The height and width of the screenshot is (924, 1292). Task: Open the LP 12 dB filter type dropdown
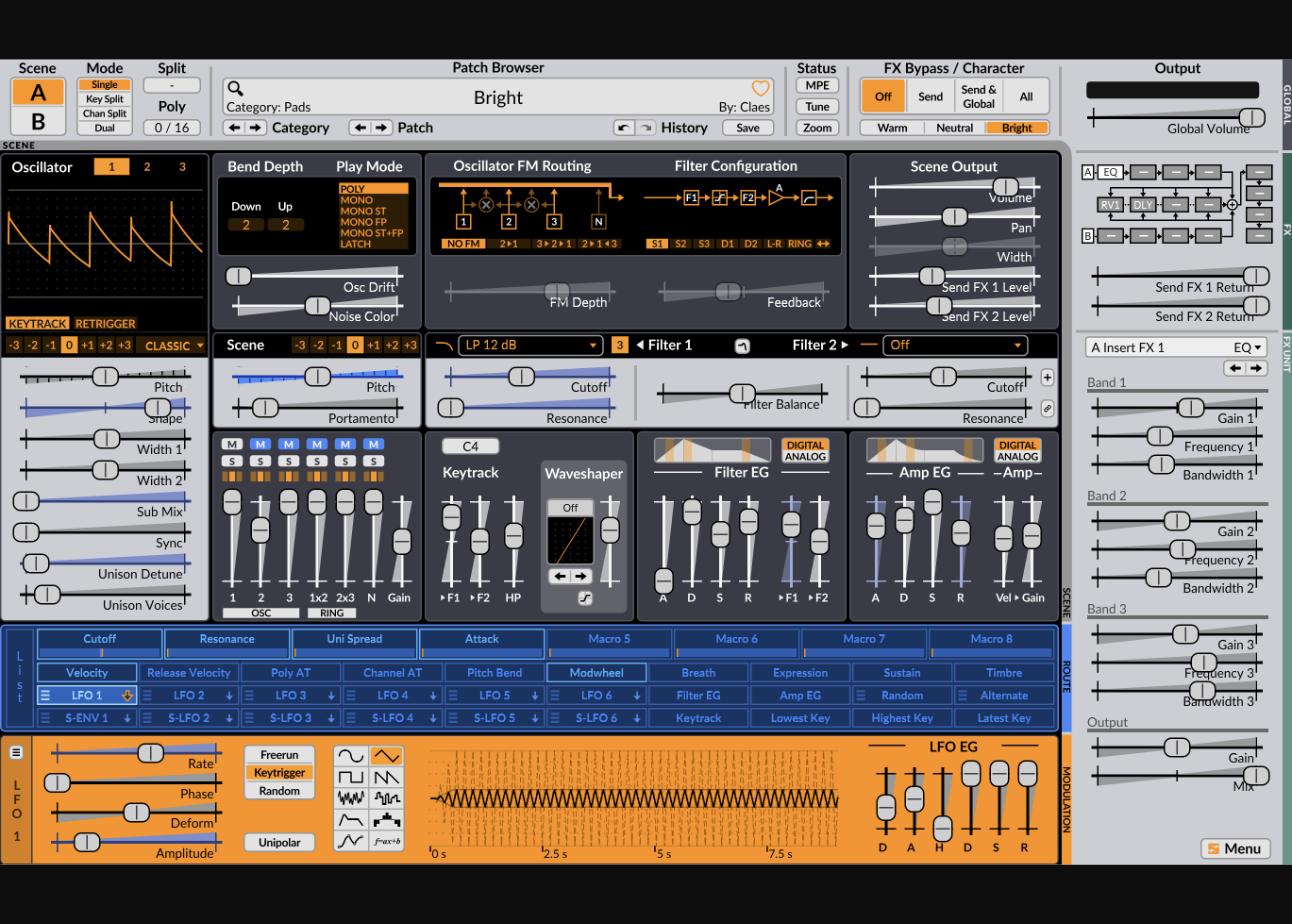(x=531, y=345)
